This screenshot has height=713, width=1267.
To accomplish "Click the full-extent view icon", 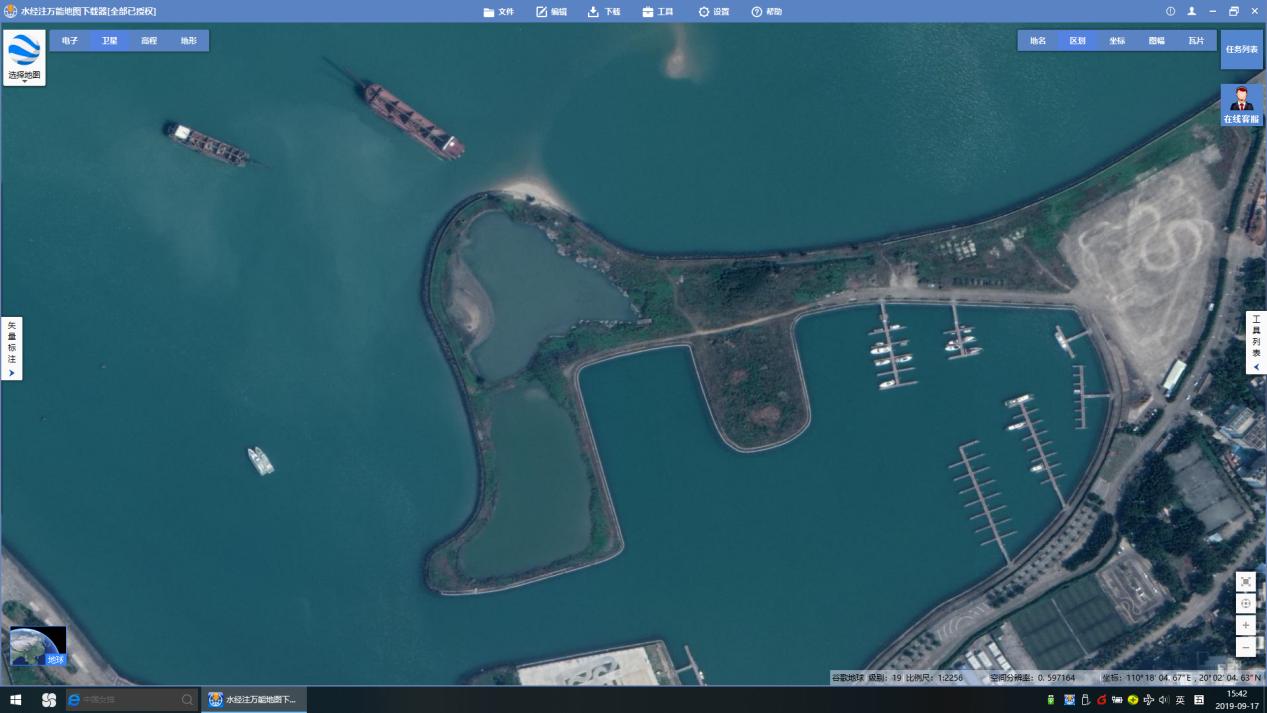I will coord(1245,582).
